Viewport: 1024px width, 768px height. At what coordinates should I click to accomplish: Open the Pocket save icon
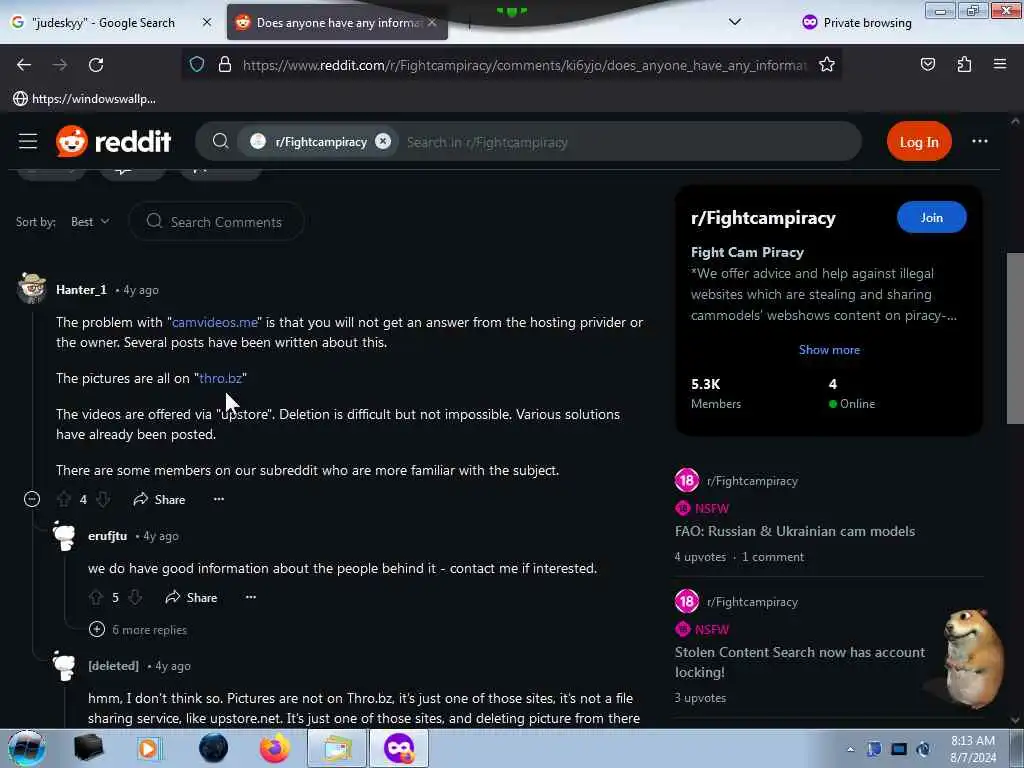tap(927, 64)
